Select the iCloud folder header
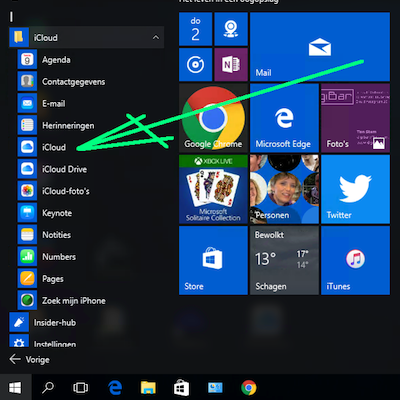400x400 pixels. pyautogui.click(x=86, y=37)
